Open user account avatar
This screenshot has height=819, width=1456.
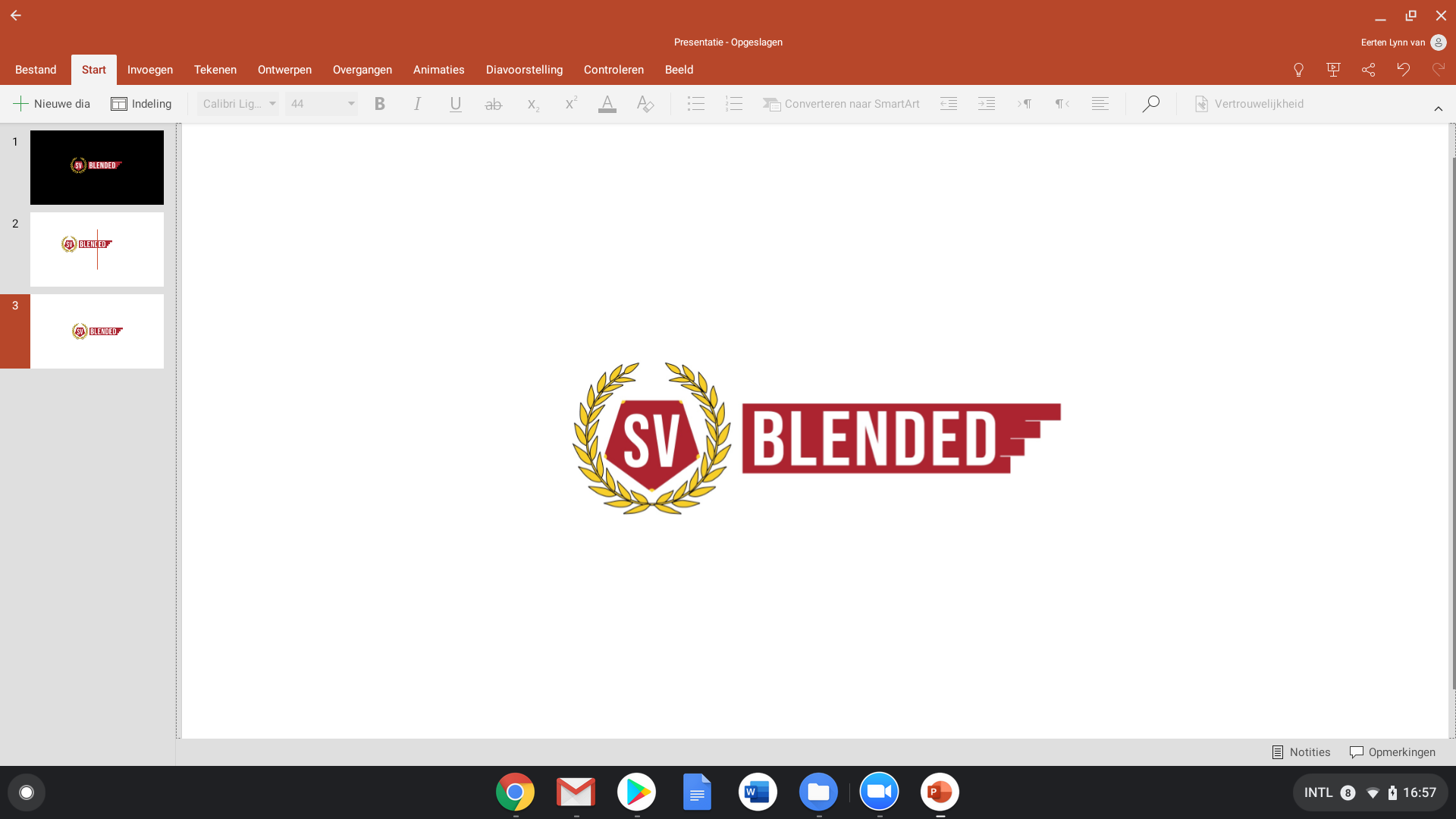pyautogui.click(x=1438, y=42)
